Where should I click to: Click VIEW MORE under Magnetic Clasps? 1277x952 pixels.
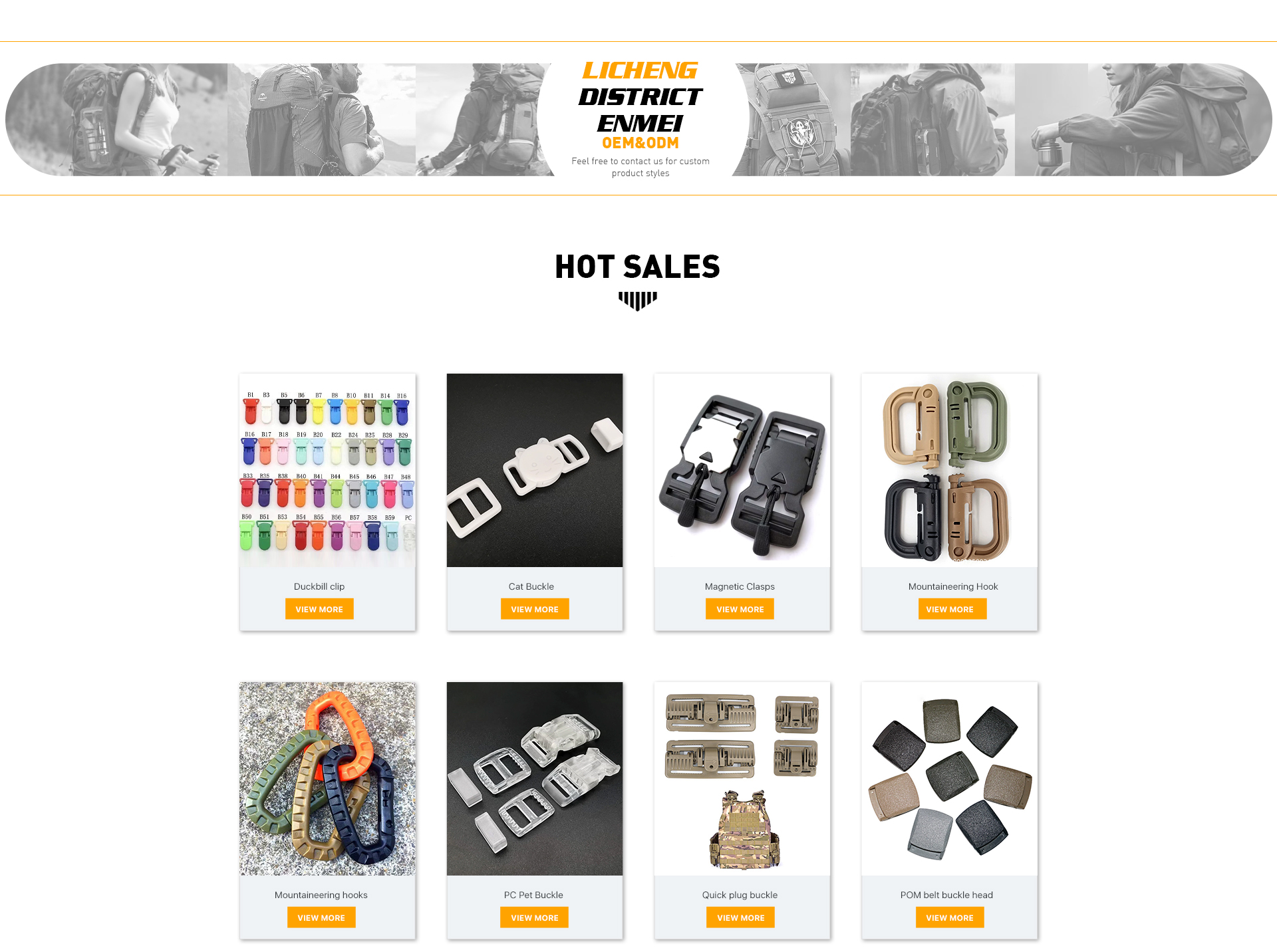click(x=740, y=609)
